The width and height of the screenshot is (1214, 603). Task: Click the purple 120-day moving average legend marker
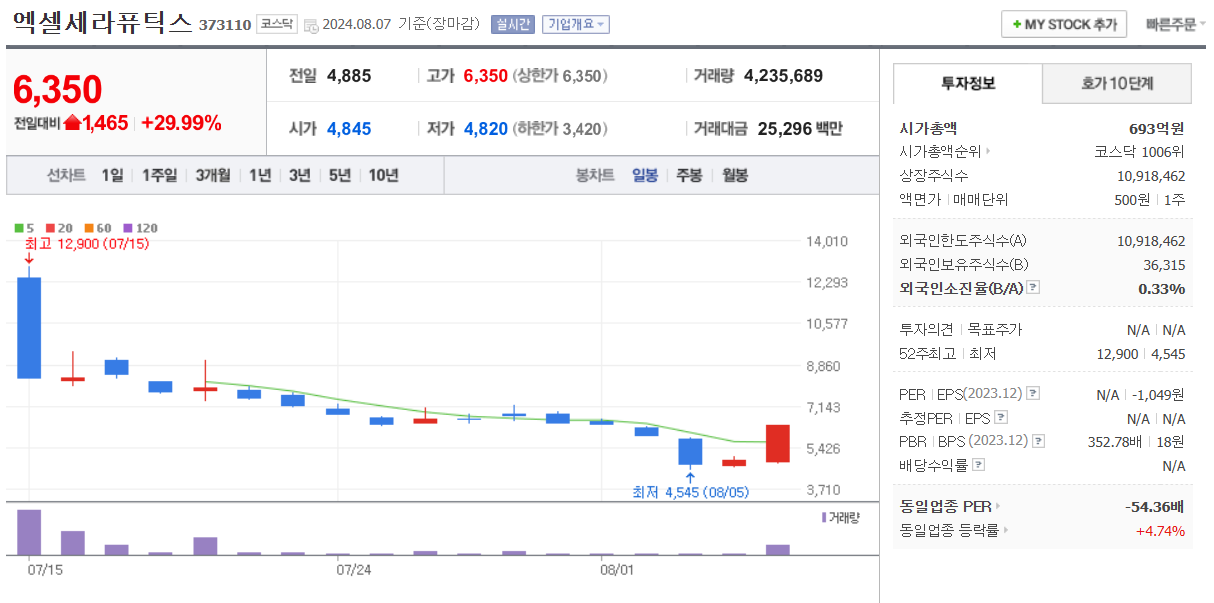pyautogui.click(x=129, y=228)
